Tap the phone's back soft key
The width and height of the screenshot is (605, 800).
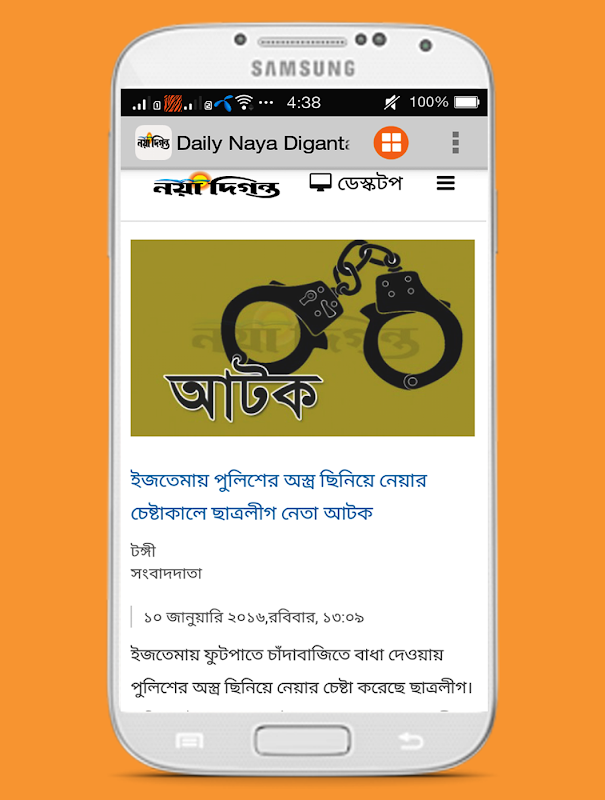tap(410, 740)
